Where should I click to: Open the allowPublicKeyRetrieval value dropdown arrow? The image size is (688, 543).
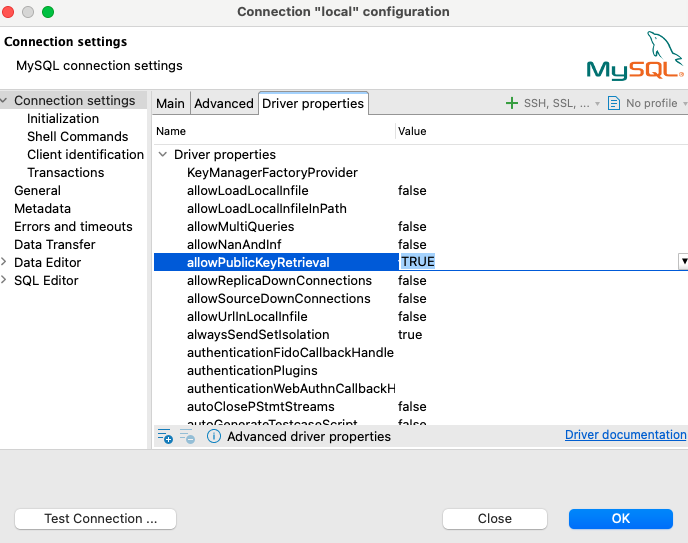[x=684, y=261]
